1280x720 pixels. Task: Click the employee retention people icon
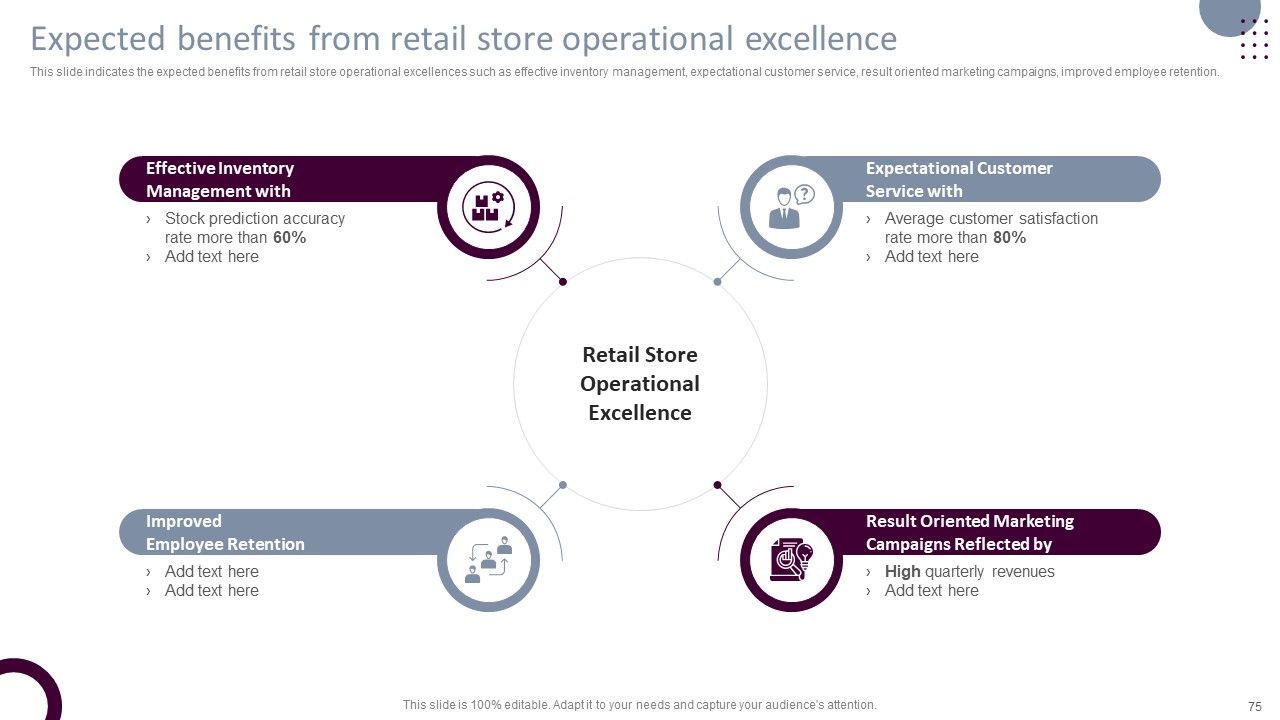coord(488,560)
